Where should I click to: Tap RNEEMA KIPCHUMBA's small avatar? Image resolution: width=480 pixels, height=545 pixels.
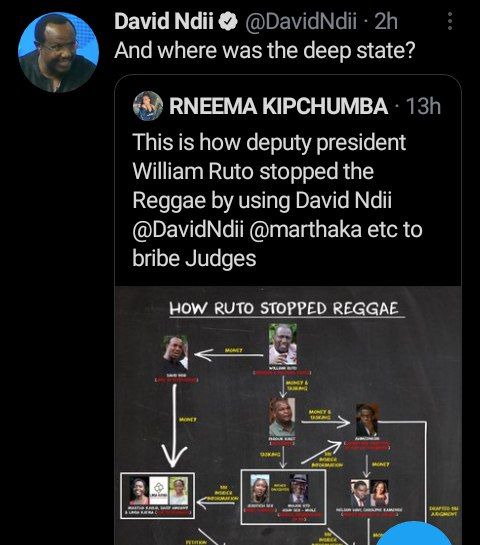148,106
